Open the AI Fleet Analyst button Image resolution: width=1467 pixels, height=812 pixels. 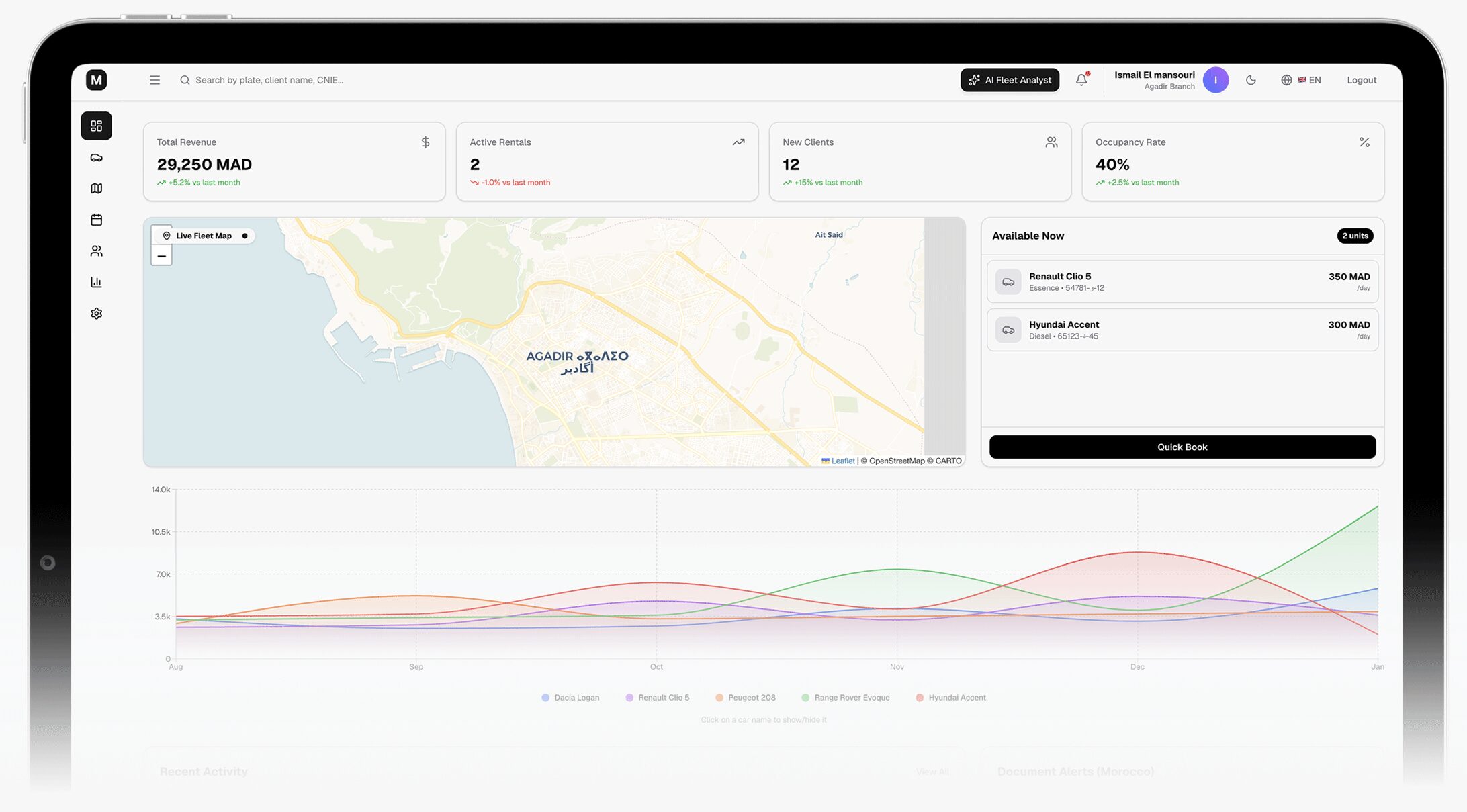point(1010,80)
